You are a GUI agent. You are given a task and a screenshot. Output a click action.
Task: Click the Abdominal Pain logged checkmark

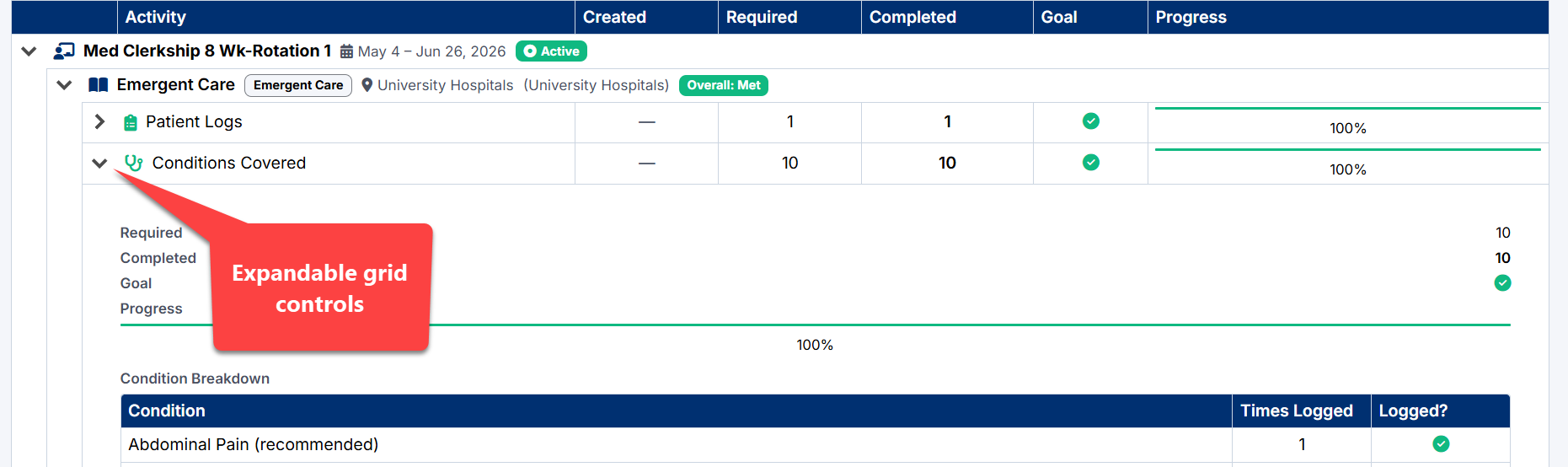[1442, 443]
